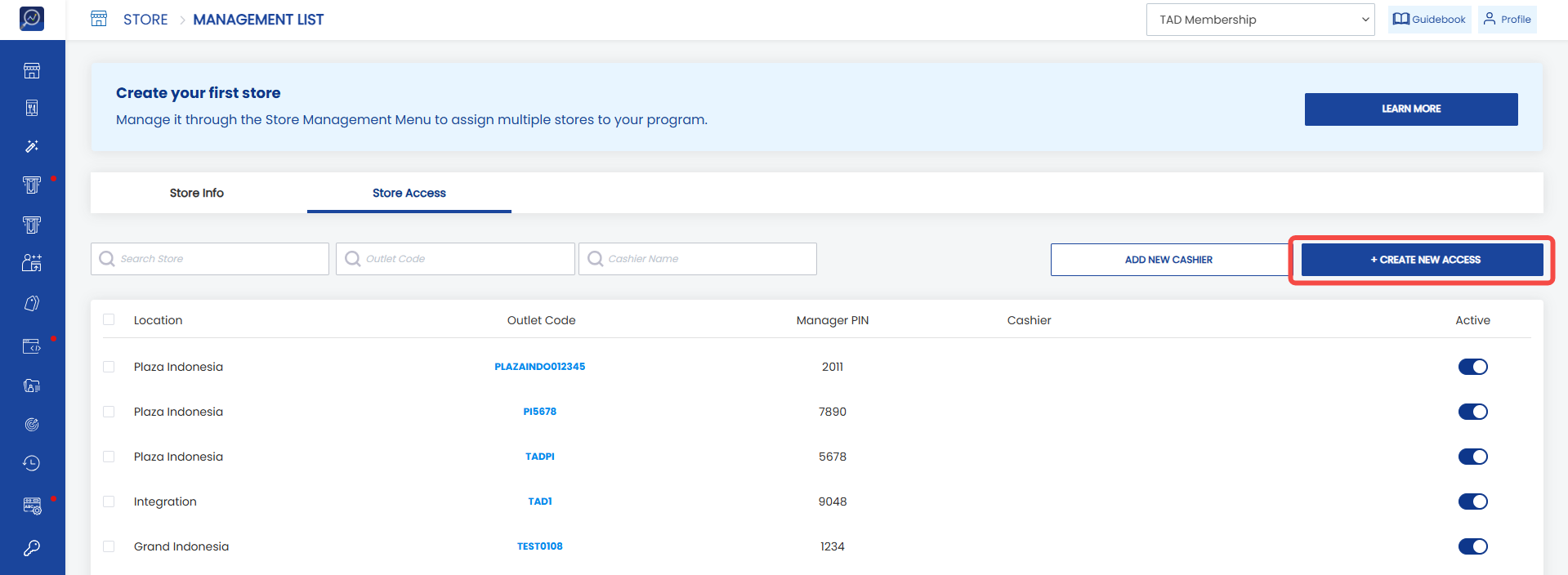Open the Profile button

click(x=1507, y=20)
